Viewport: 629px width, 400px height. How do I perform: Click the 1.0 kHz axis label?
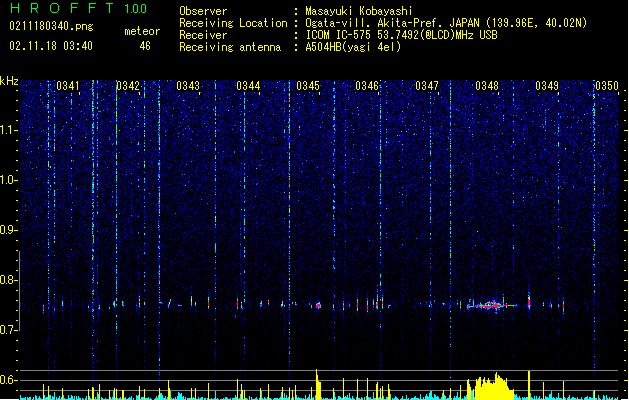pos(9,180)
